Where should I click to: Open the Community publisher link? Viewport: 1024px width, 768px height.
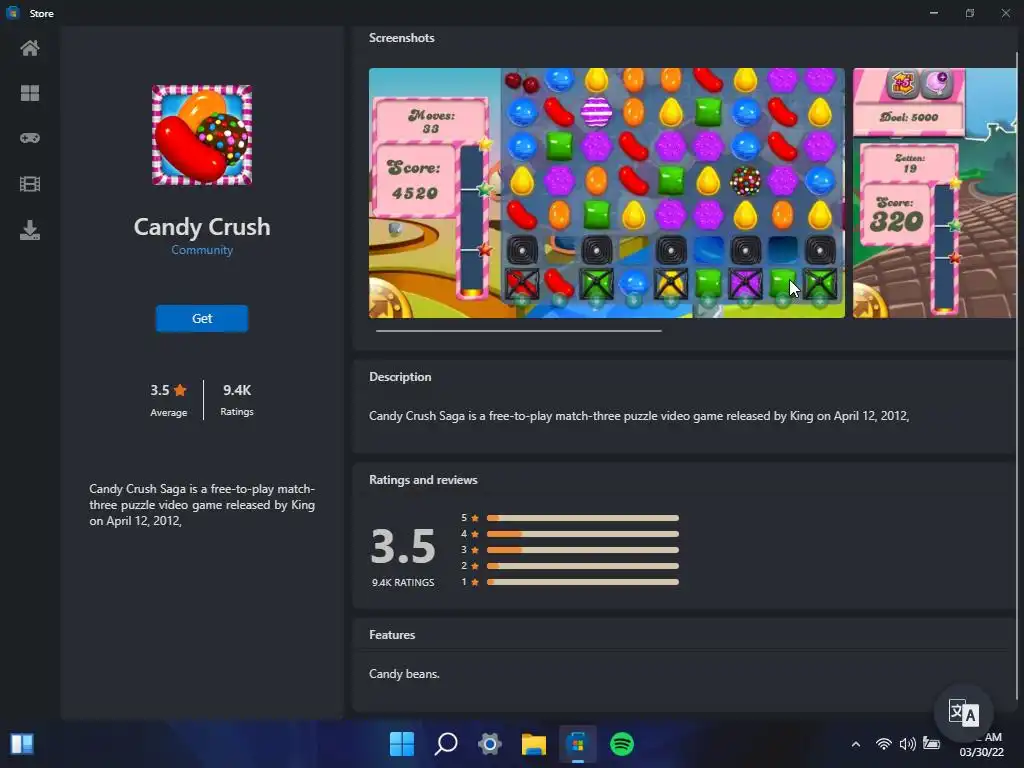[202, 249]
